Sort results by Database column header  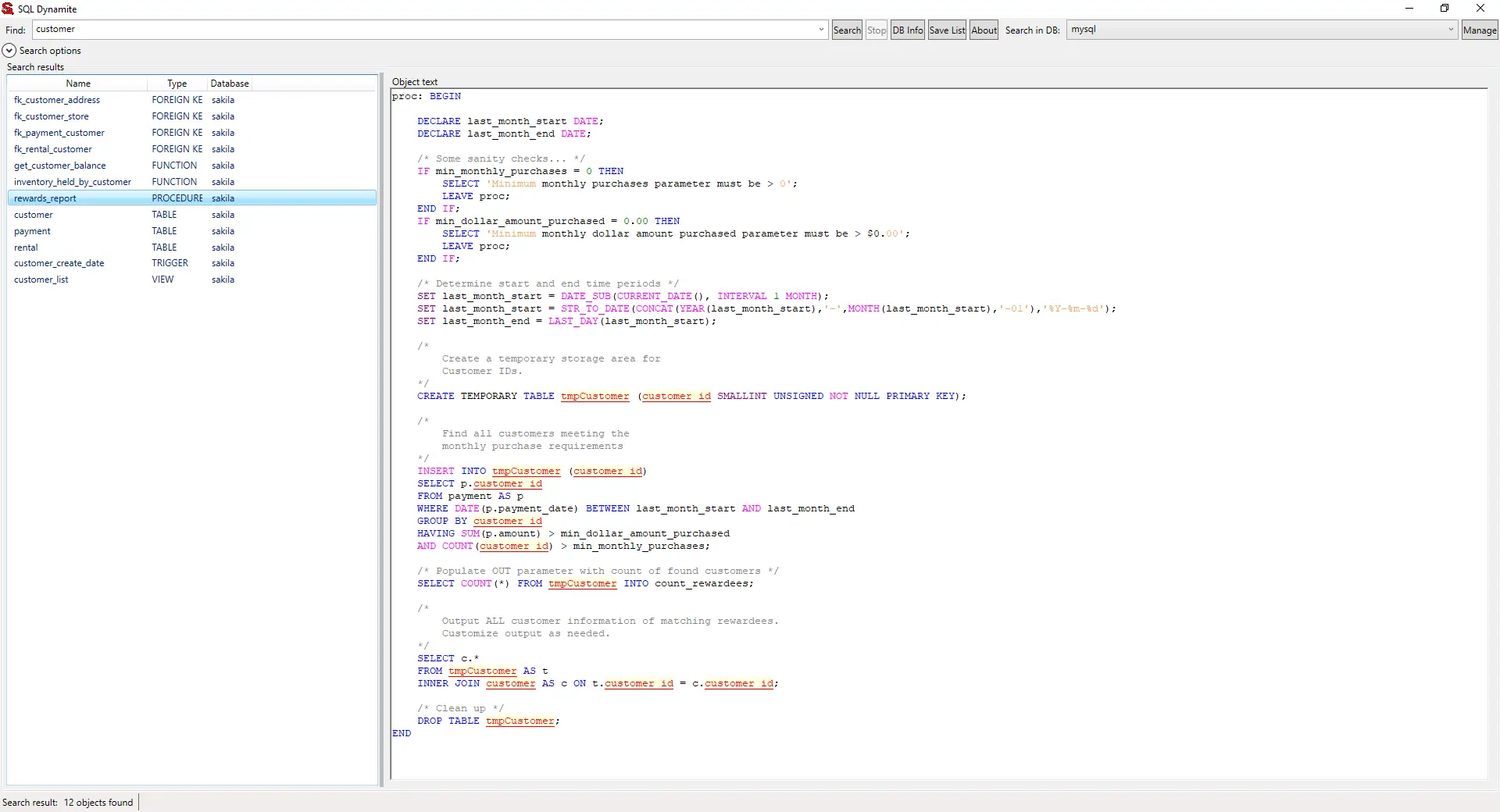point(229,84)
